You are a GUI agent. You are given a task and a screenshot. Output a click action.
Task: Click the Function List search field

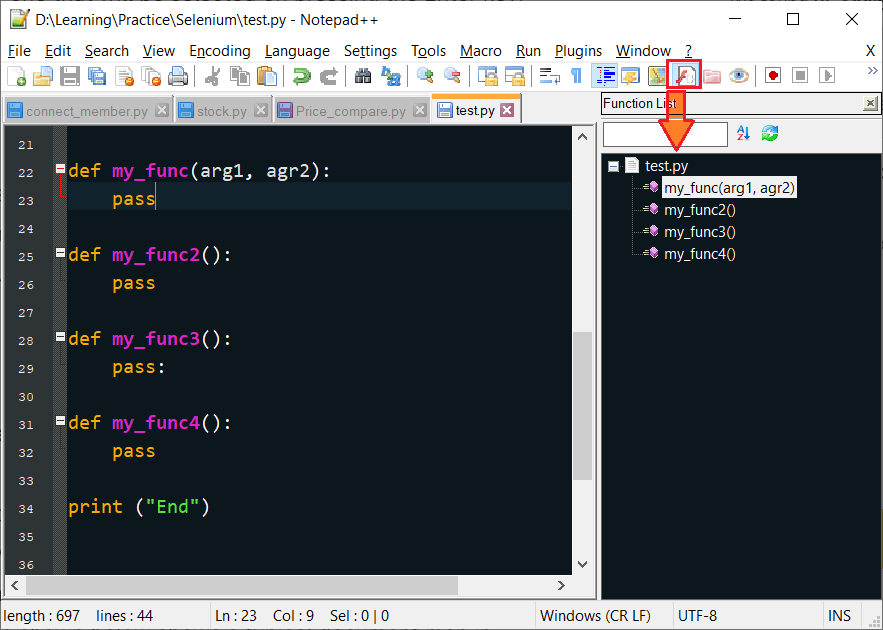point(665,134)
